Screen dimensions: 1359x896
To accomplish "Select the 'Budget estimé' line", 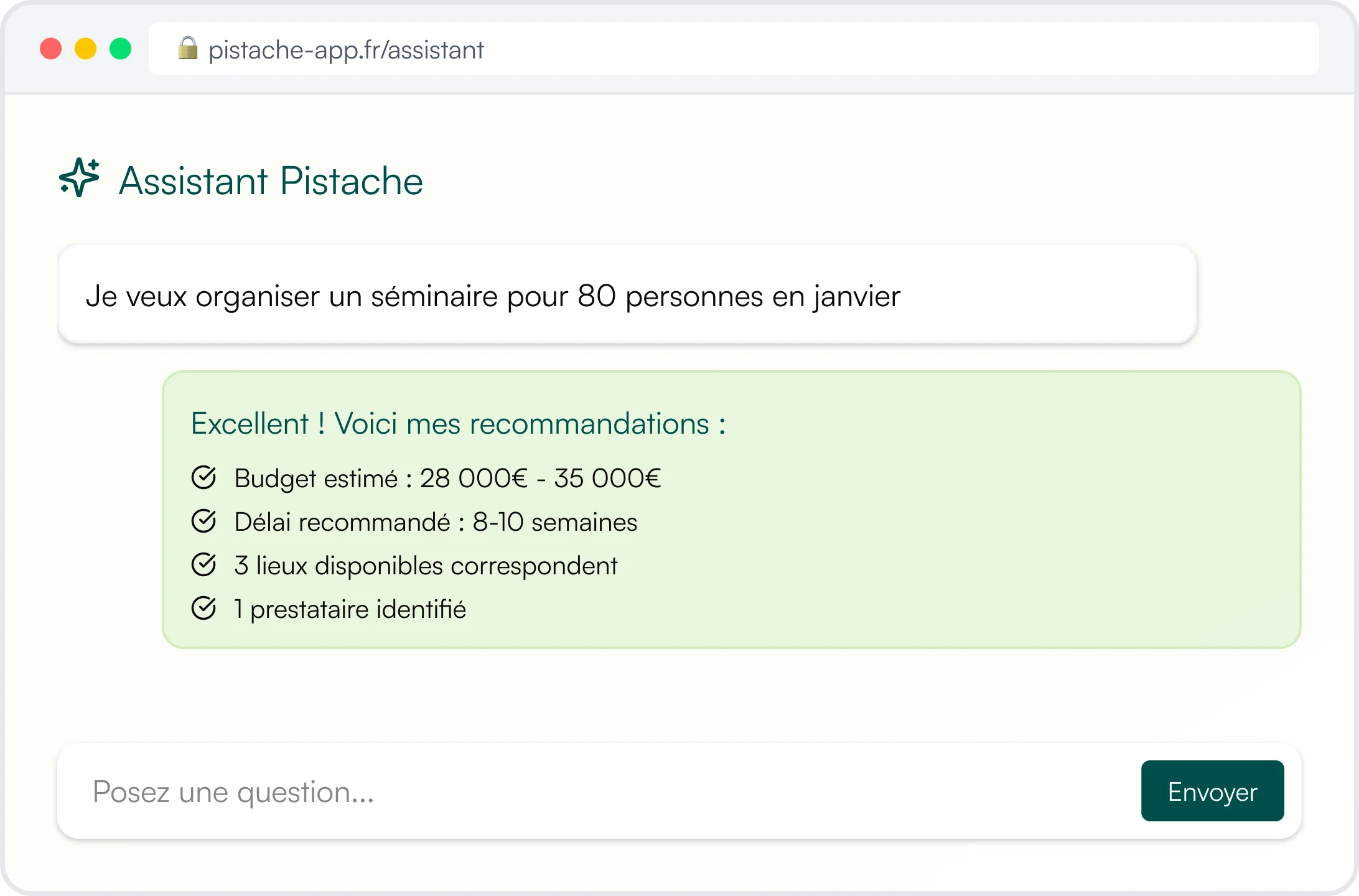I will (447, 478).
